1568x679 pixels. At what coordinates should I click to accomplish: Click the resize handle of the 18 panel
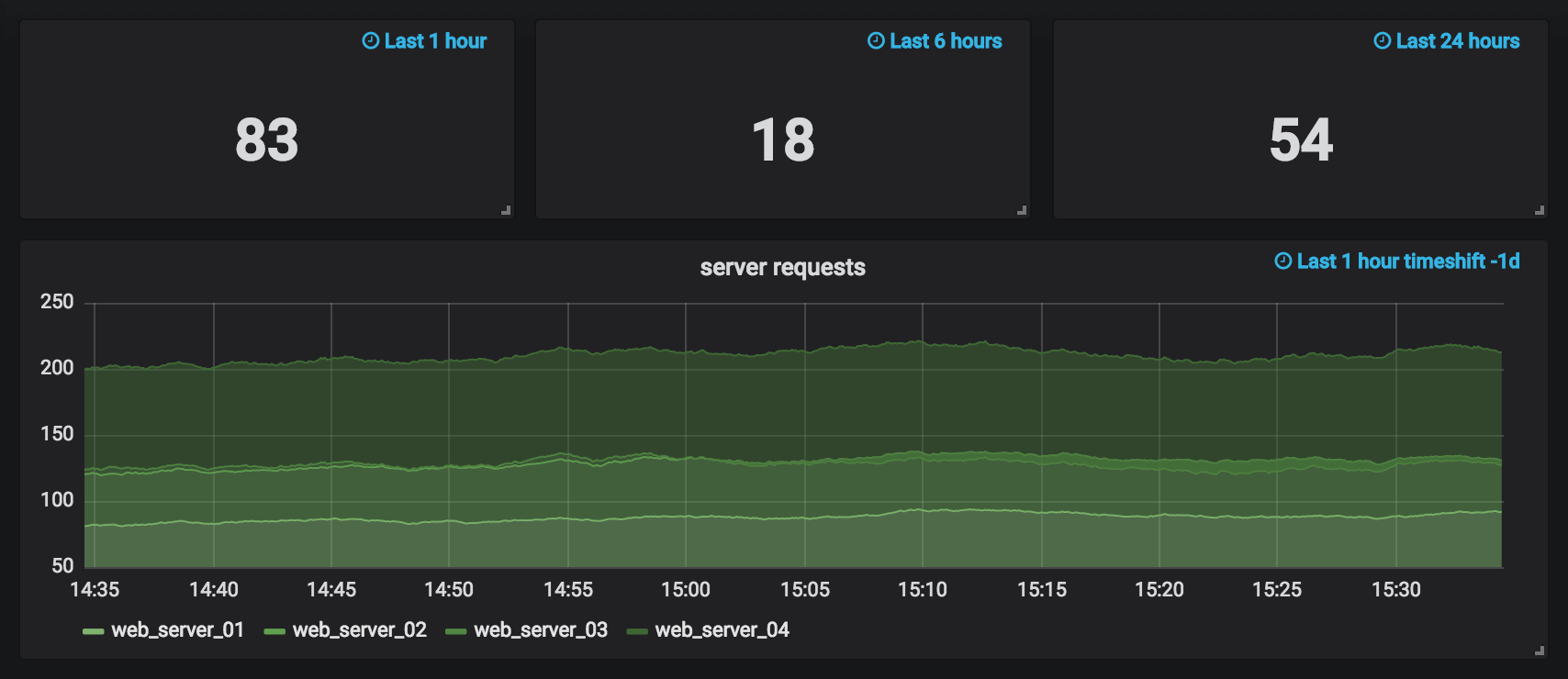click(1022, 210)
